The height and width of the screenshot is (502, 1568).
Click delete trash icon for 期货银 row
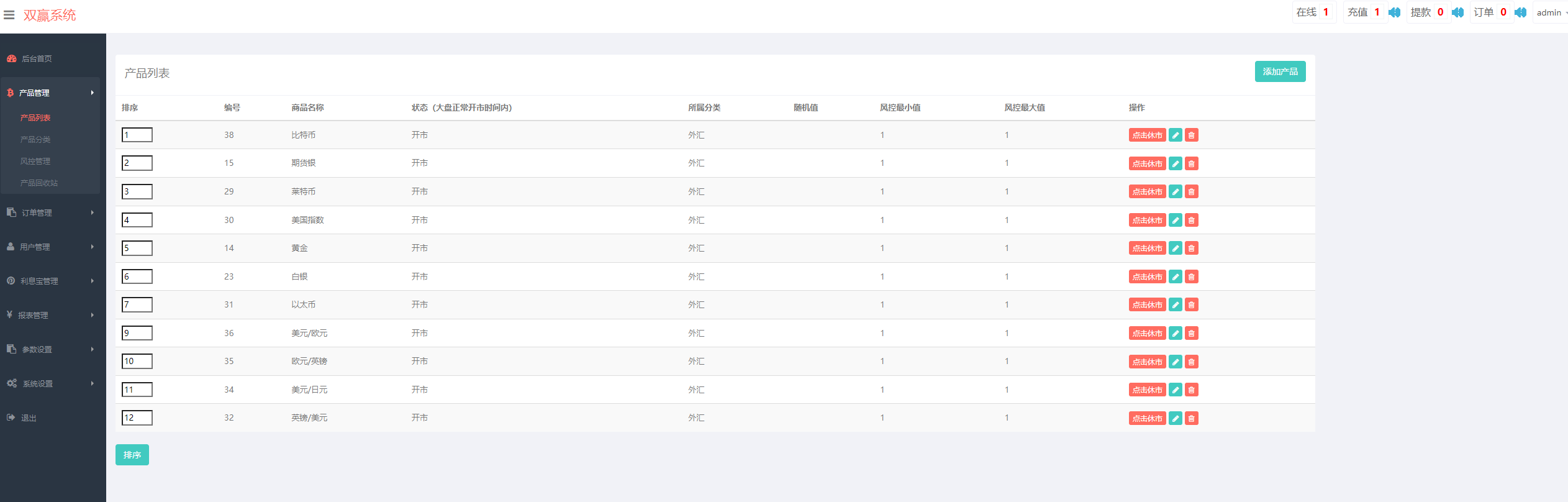1191,163
